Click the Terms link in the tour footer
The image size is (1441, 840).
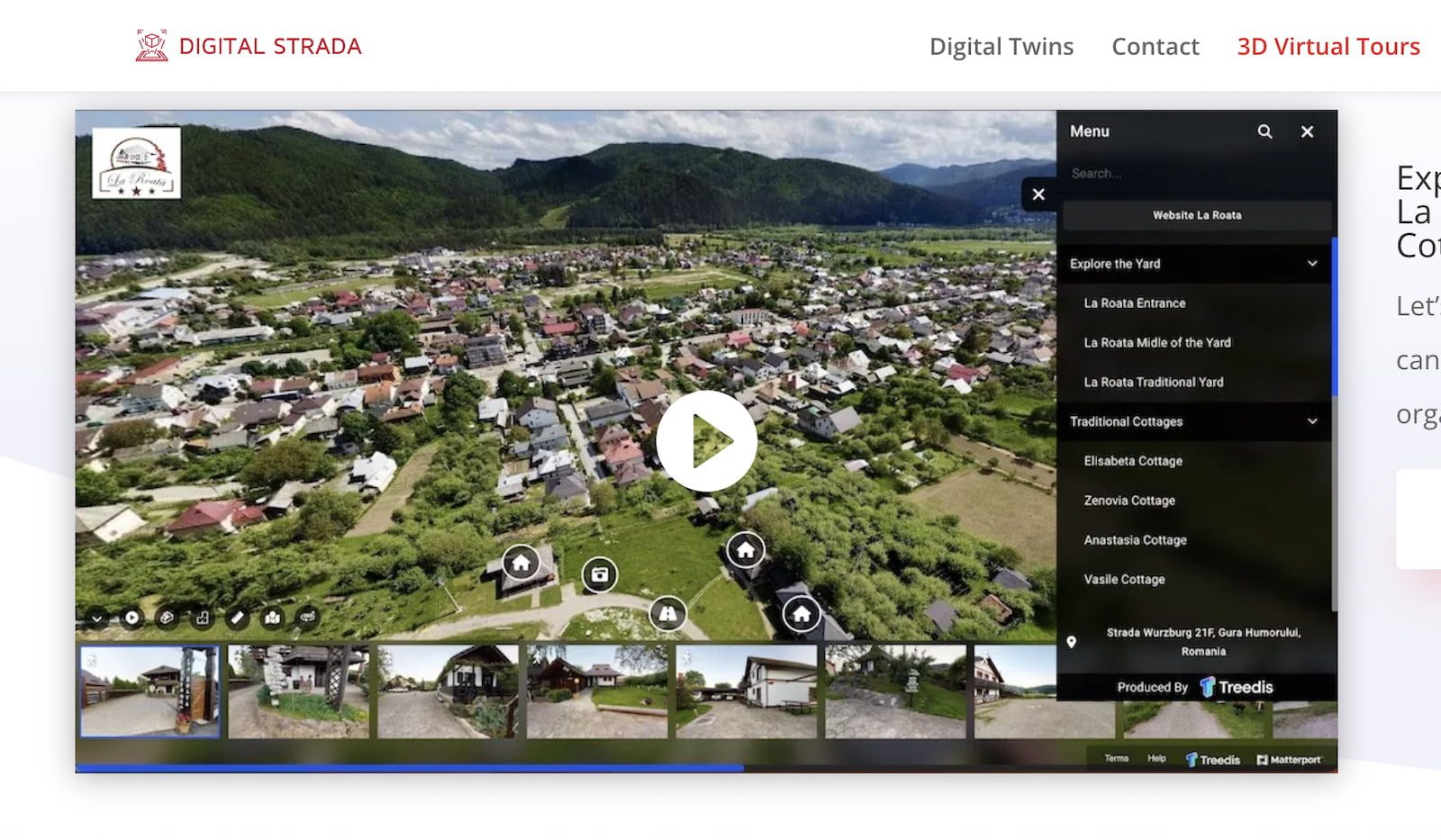click(x=1116, y=759)
